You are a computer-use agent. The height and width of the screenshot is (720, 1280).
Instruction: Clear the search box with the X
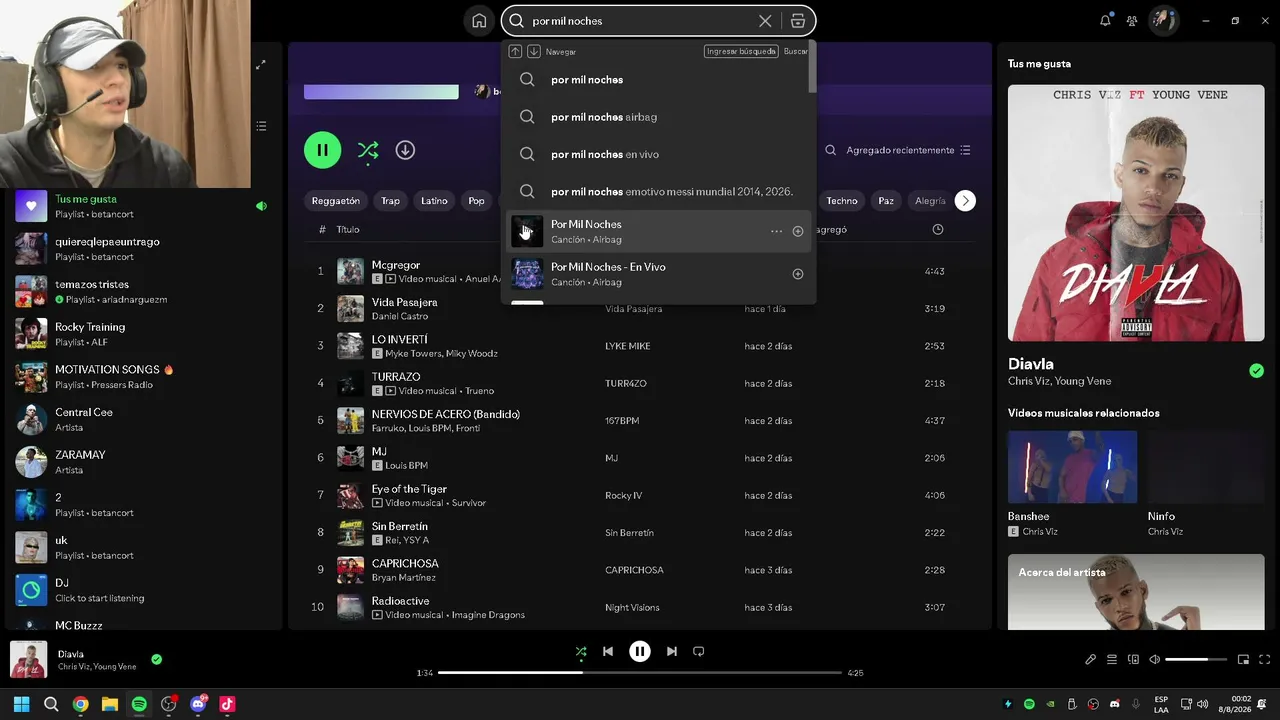765,21
